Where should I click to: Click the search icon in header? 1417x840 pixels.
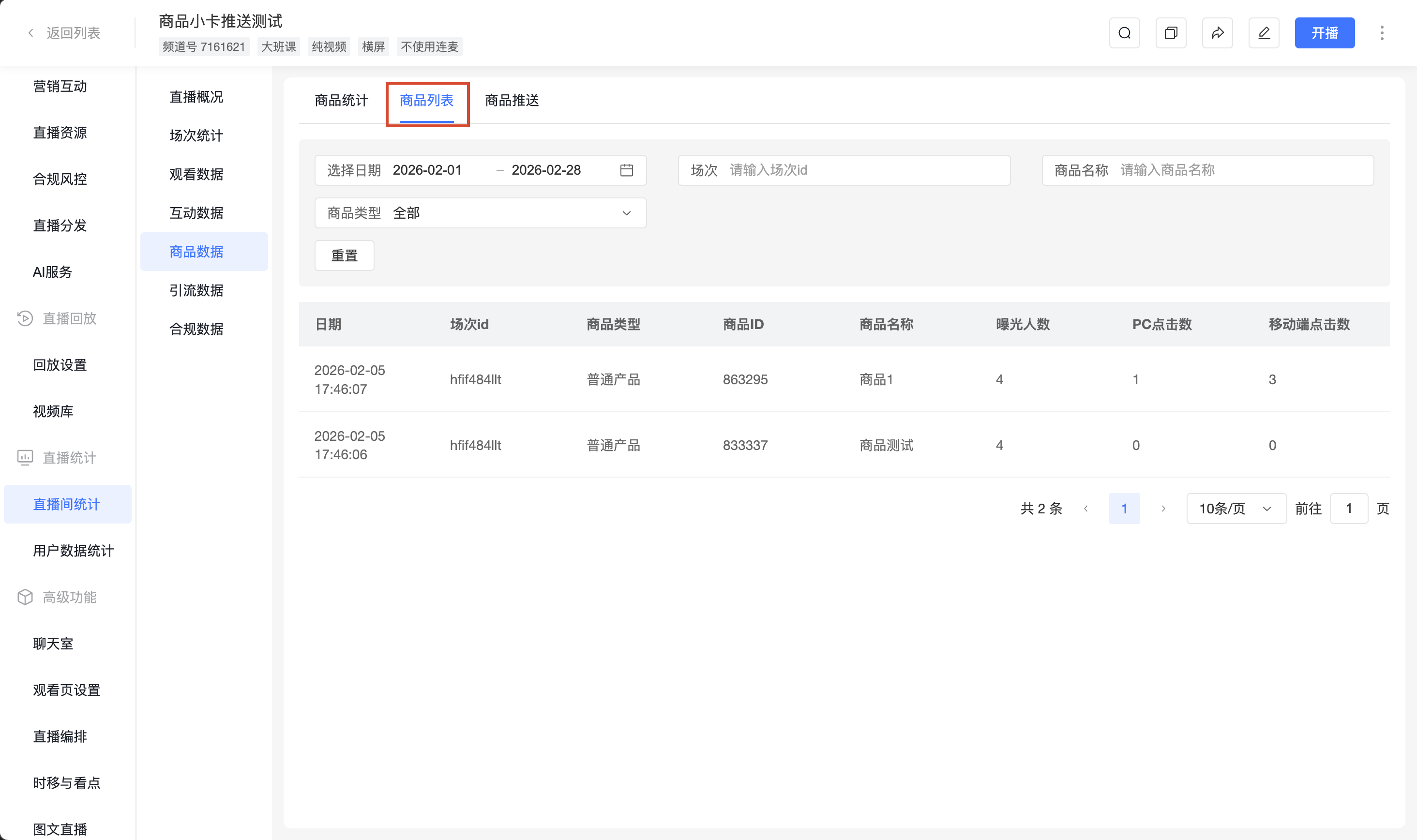click(1124, 33)
